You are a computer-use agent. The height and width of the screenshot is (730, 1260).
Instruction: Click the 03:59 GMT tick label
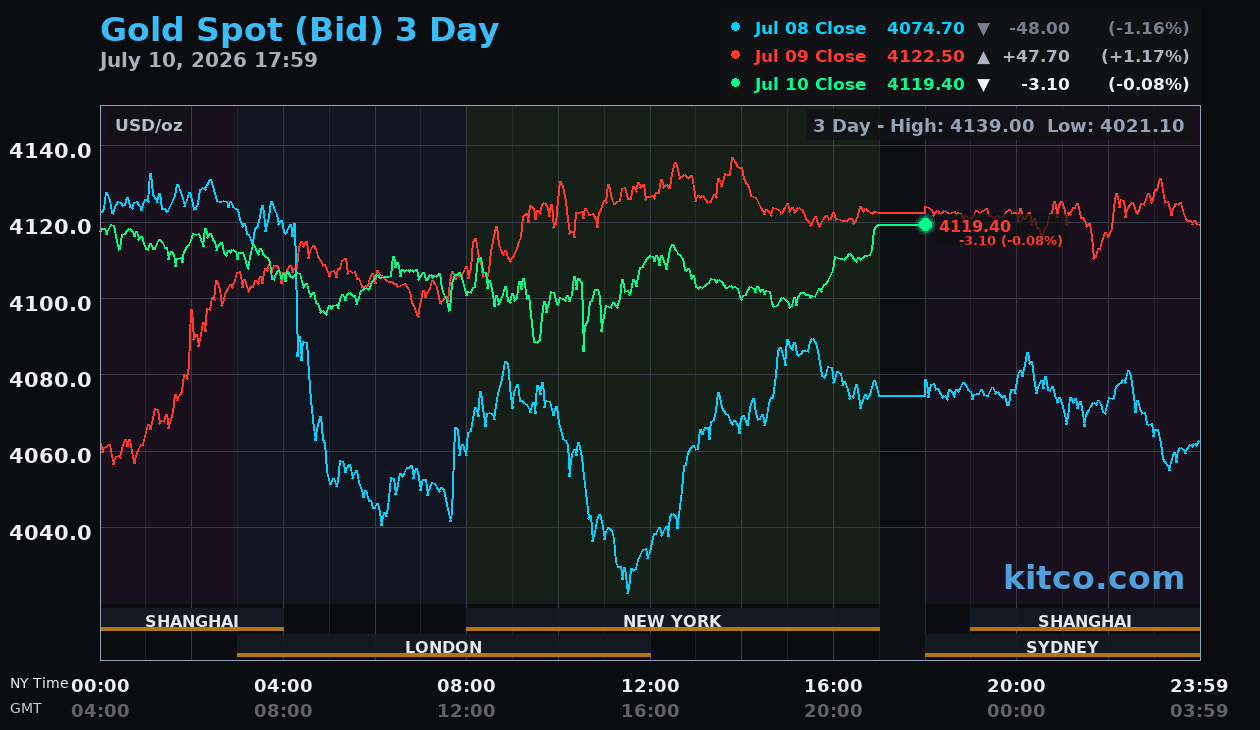pyautogui.click(x=1199, y=711)
